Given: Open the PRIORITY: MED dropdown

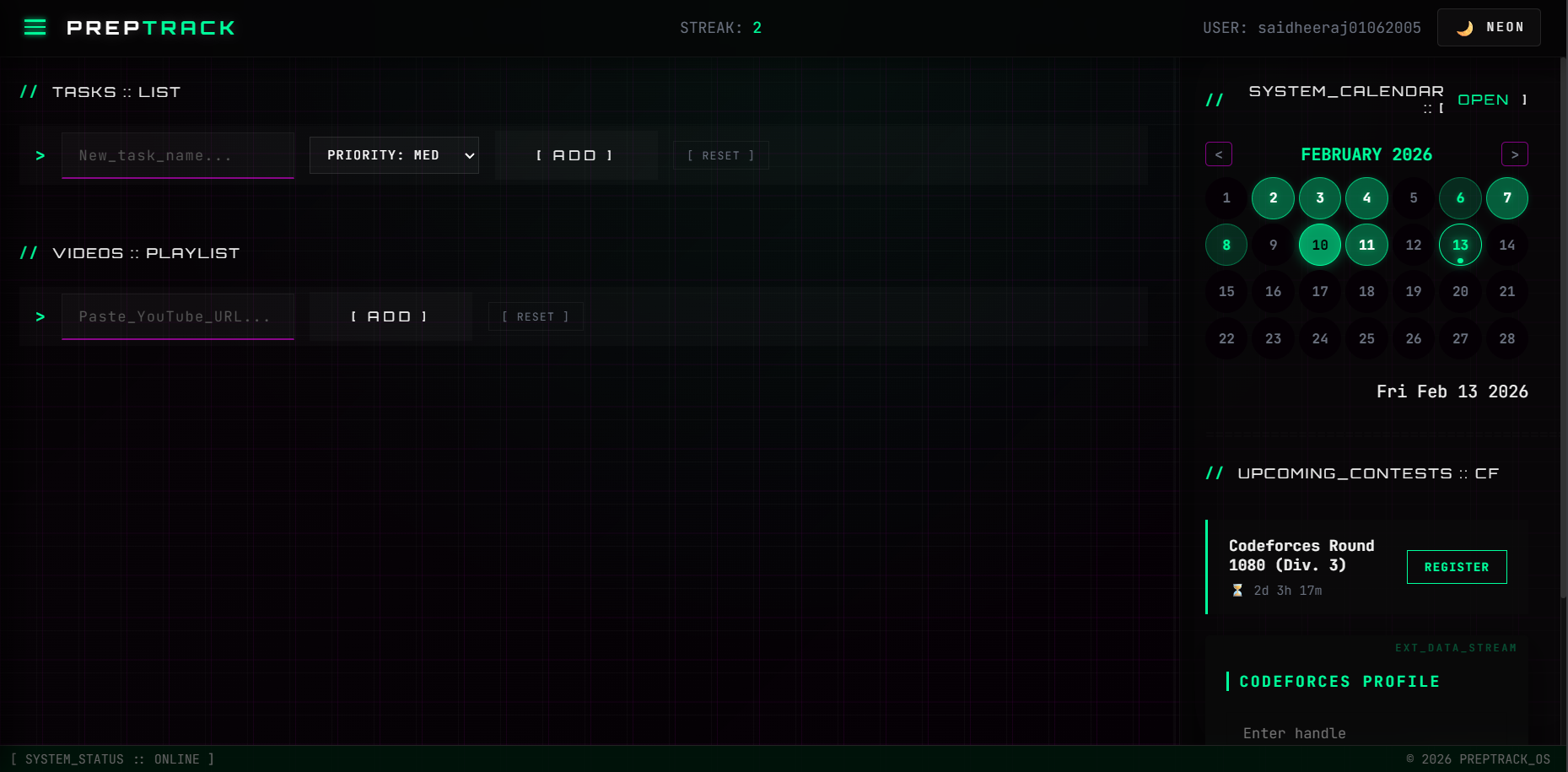Looking at the screenshot, I should tap(394, 155).
